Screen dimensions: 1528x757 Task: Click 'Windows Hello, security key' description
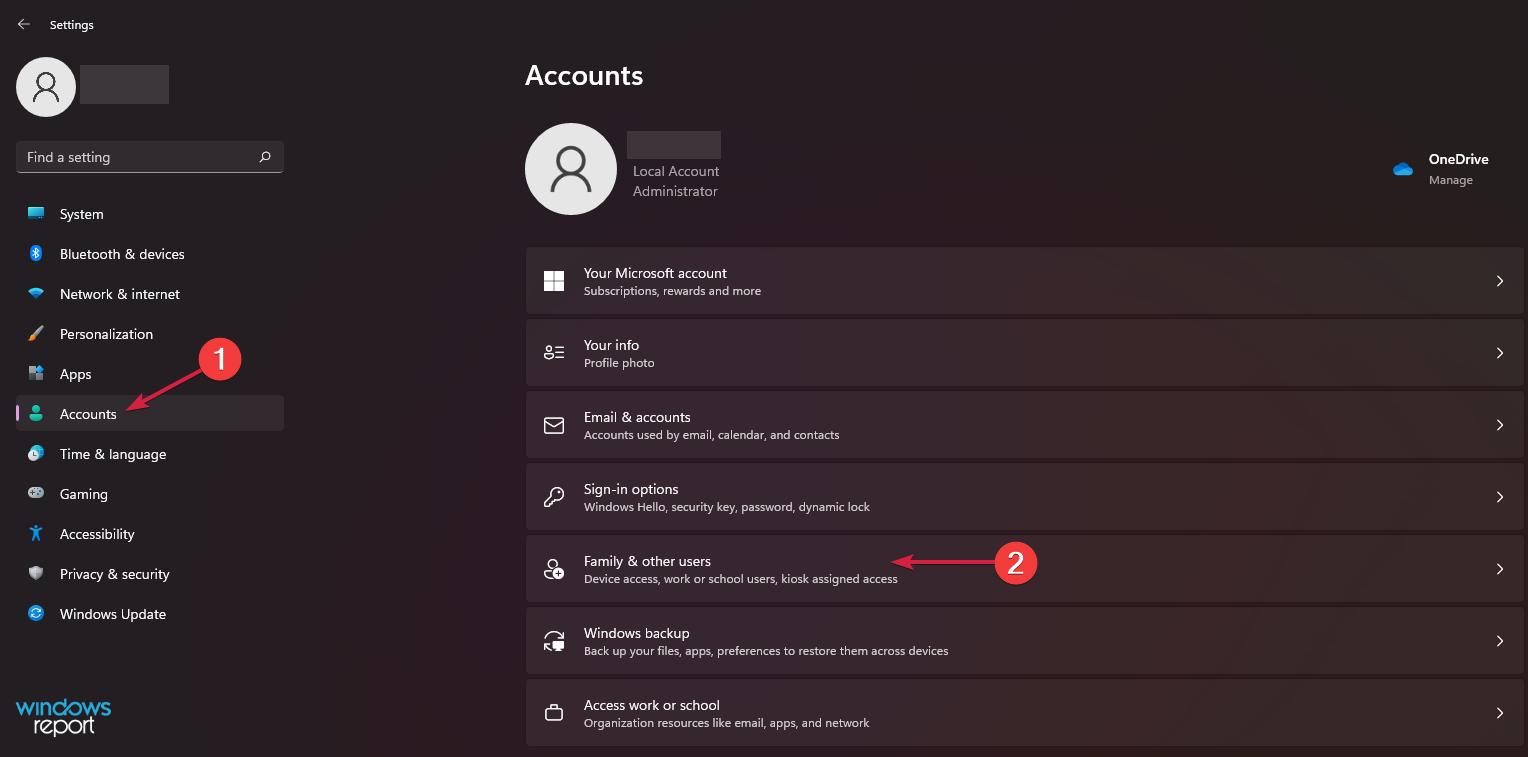(x=727, y=507)
